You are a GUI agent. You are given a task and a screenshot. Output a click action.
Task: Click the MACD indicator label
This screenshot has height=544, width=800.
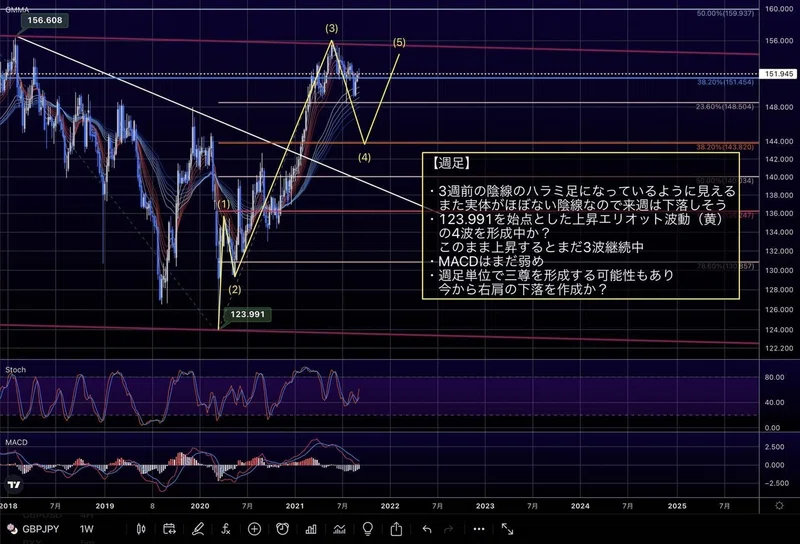(16, 442)
